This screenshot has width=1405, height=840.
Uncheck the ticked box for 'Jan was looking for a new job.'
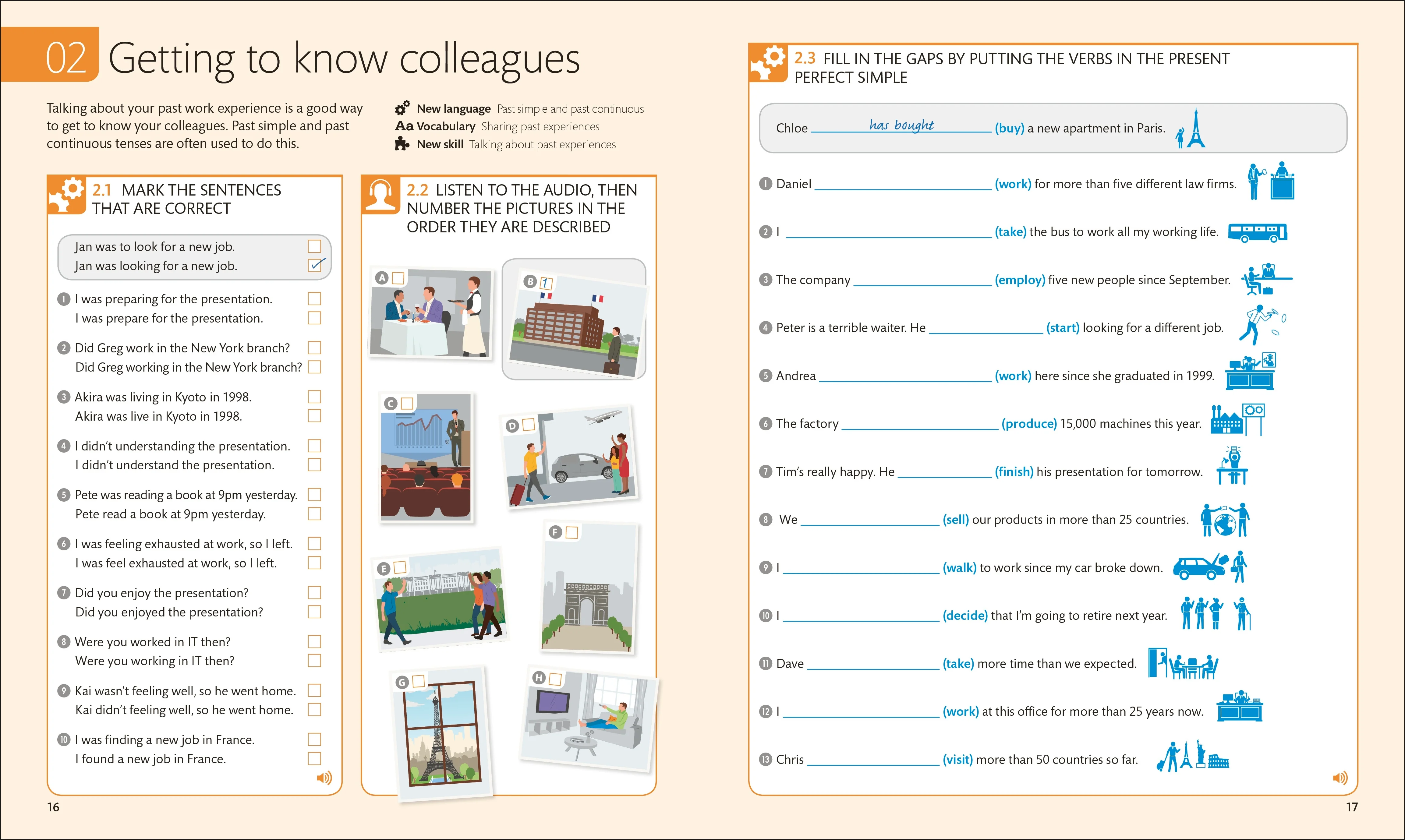pyautogui.click(x=315, y=265)
